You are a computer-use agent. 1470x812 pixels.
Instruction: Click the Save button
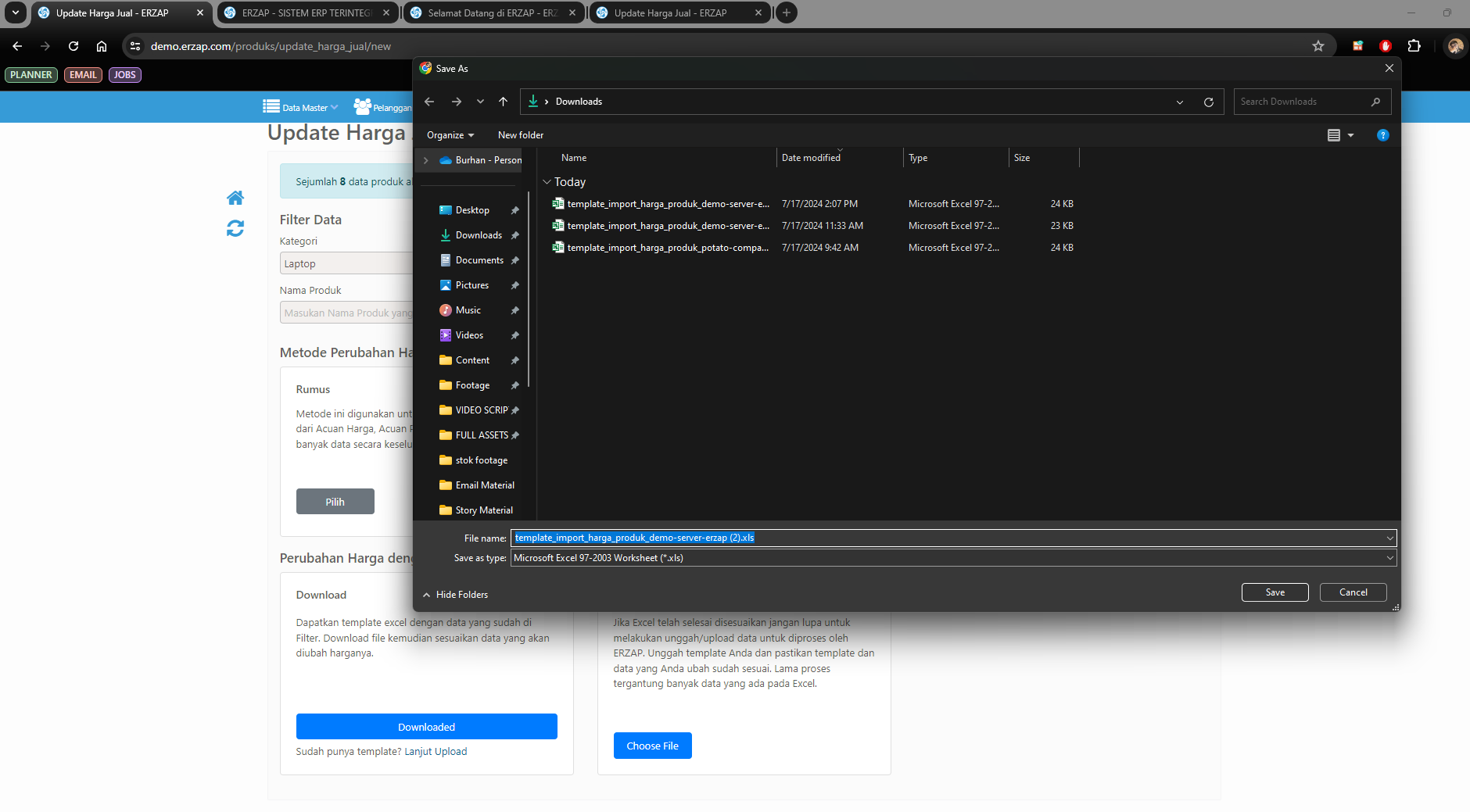click(1275, 592)
